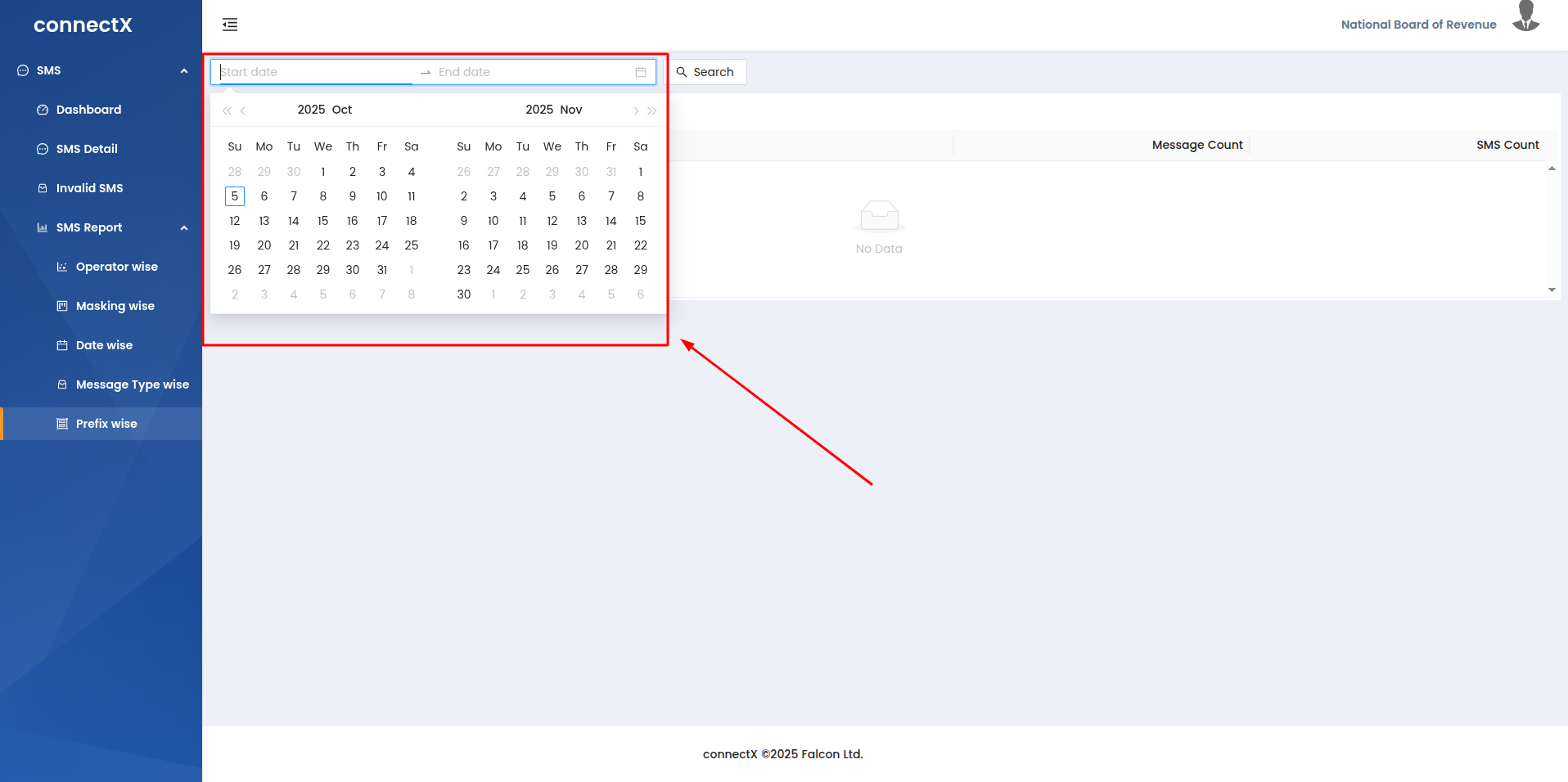Collapse the SMS Report submenu
This screenshot has height=782, width=1568.
tap(184, 228)
